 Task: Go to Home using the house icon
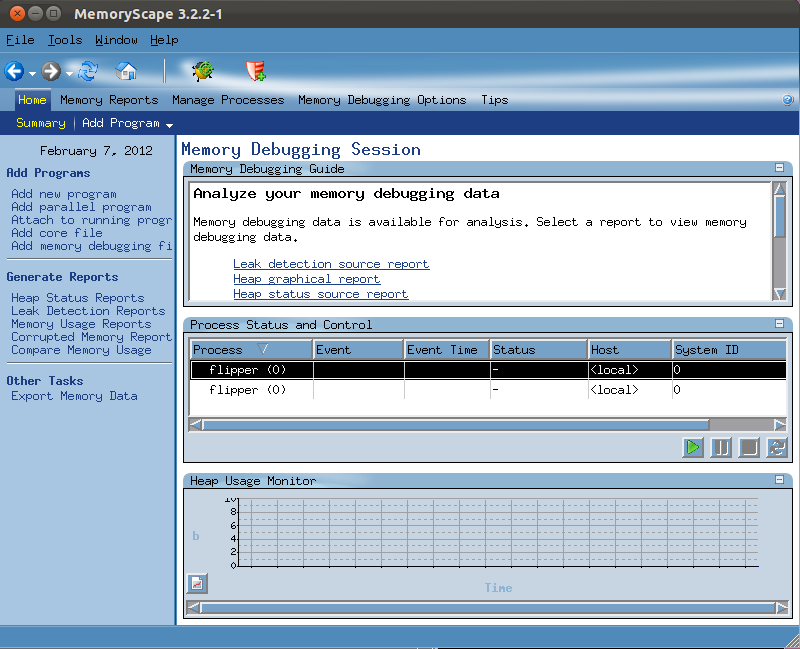pos(126,71)
